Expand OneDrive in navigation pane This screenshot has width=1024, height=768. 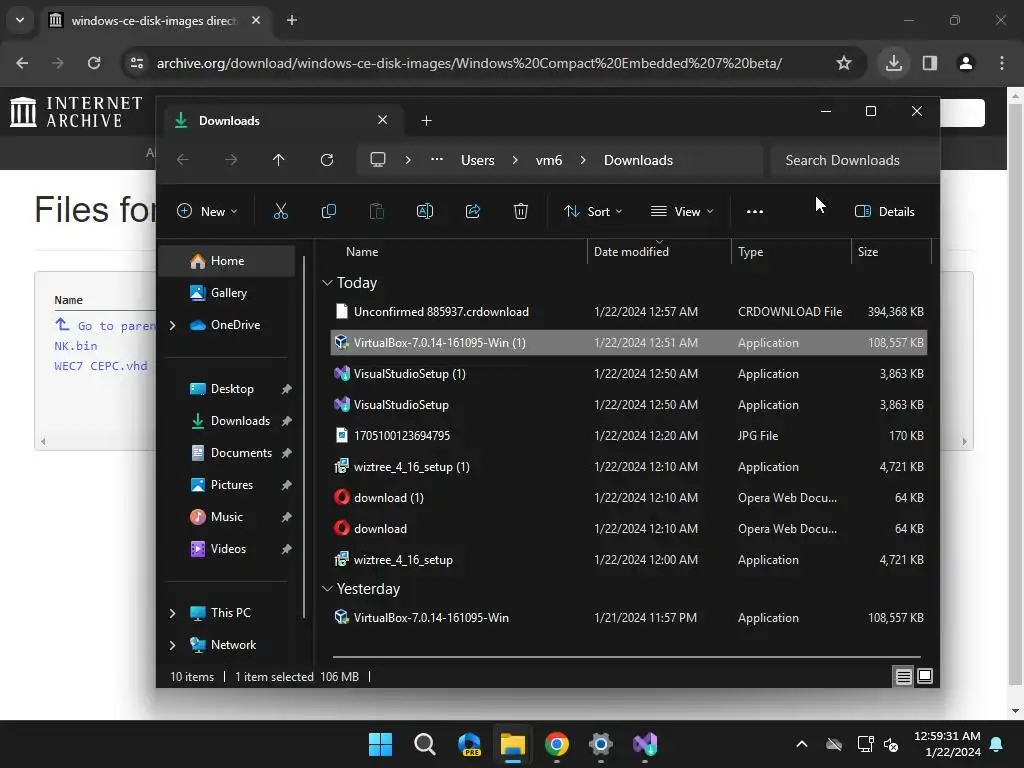[x=172, y=325]
